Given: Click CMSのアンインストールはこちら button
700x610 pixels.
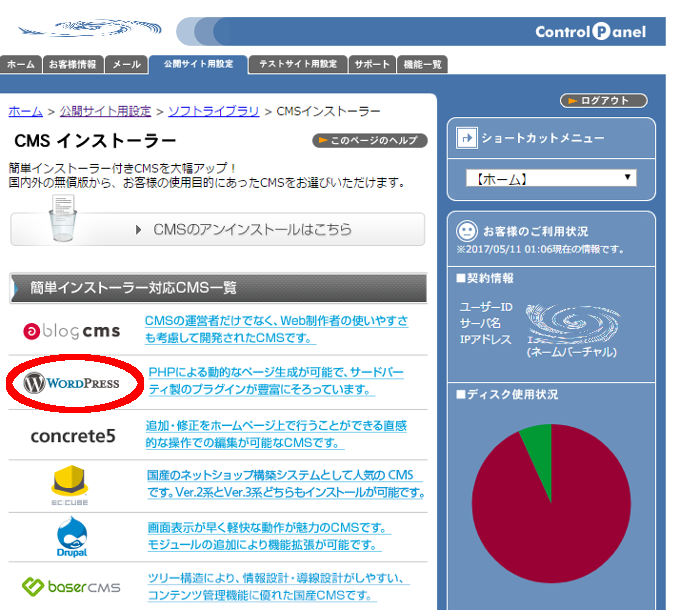Looking at the screenshot, I should (217, 229).
